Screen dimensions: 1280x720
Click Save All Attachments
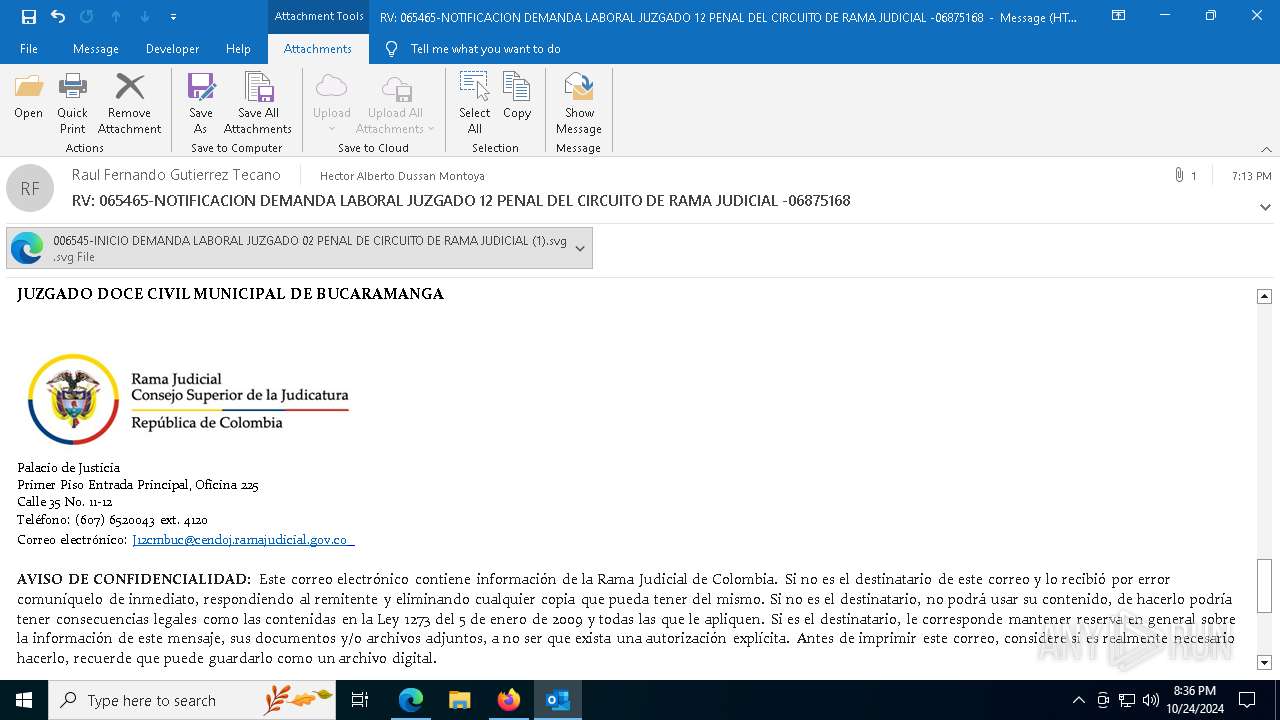click(x=258, y=103)
